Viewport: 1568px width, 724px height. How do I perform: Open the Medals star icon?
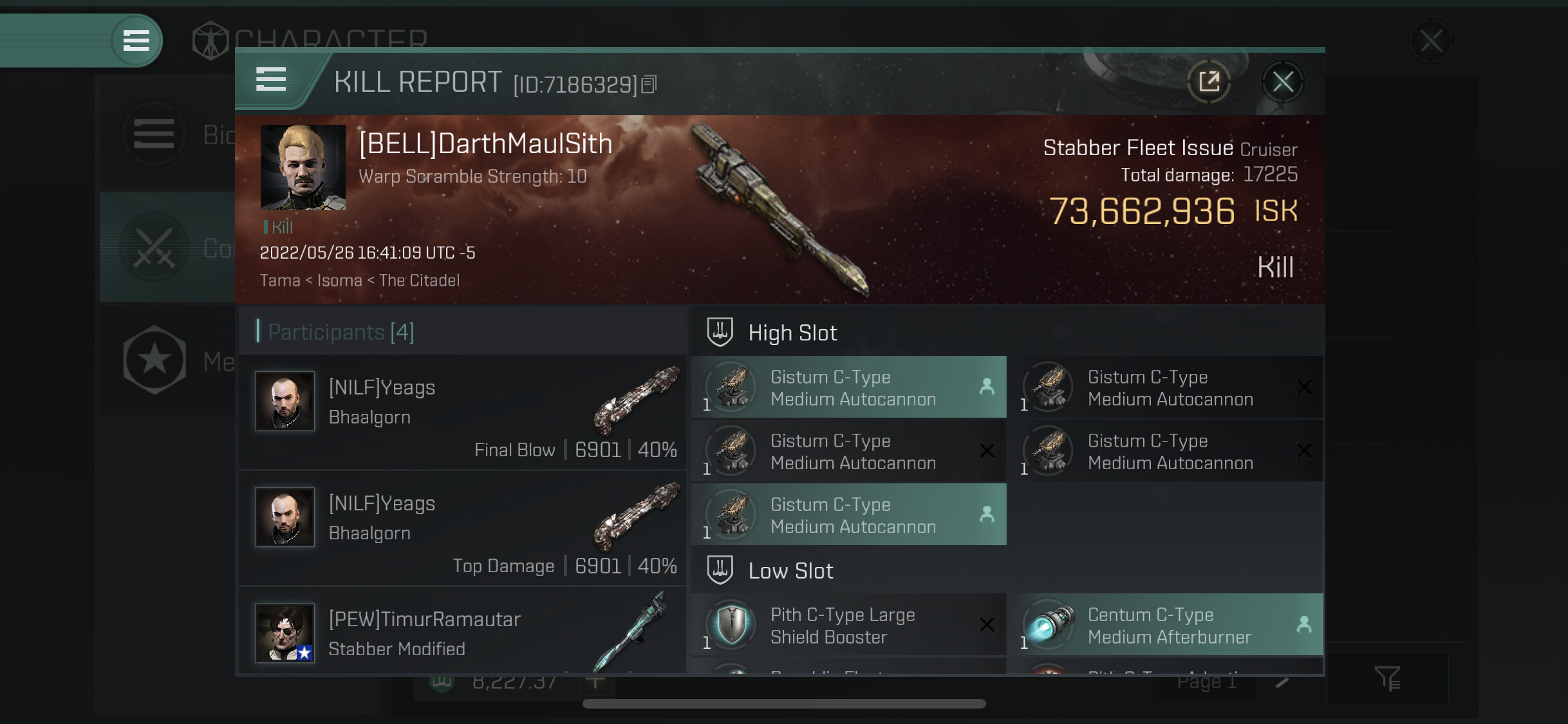tap(154, 360)
